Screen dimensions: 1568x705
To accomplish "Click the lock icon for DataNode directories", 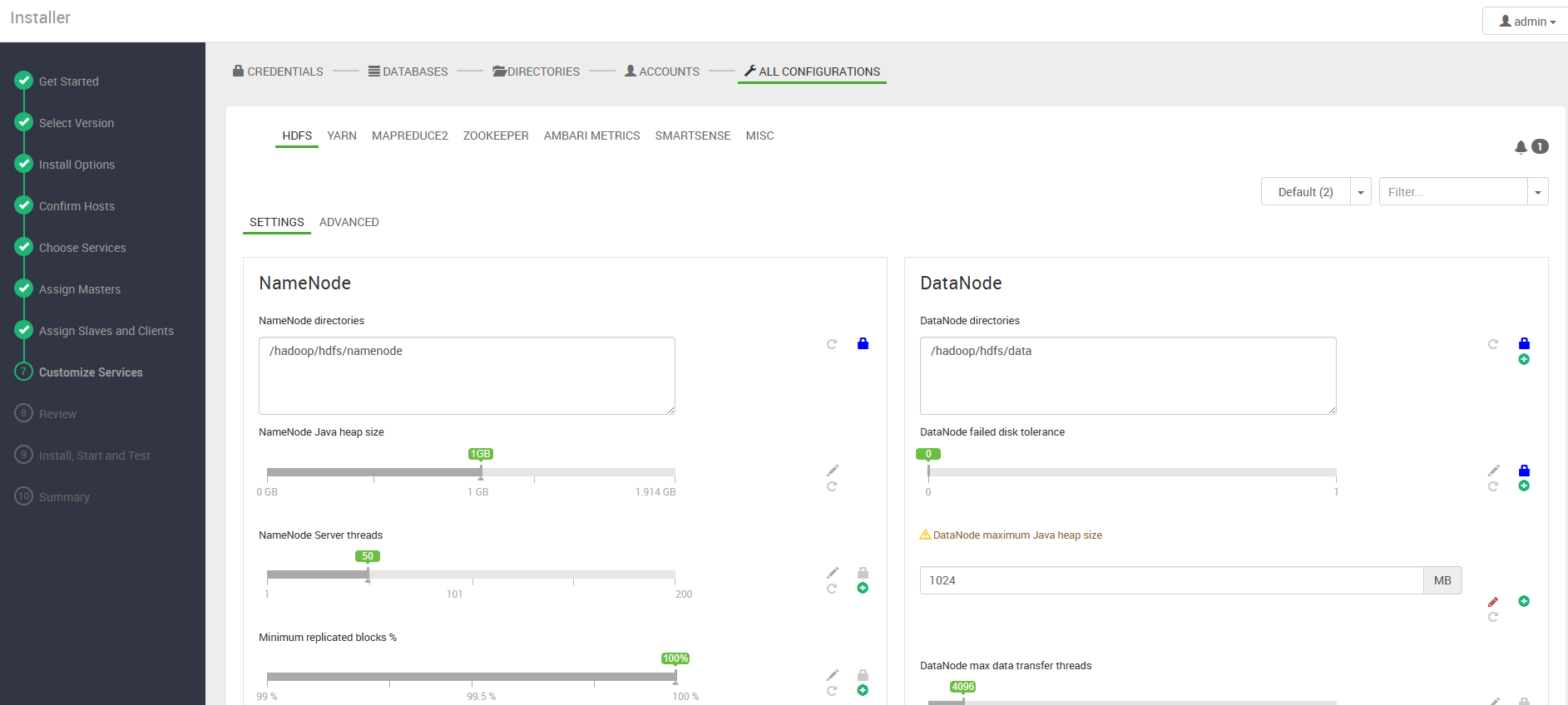I will click(x=1524, y=343).
